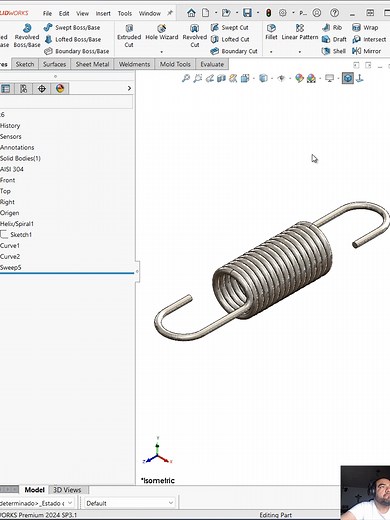This screenshot has height=520, width=390.
Task: Open the View Settings monitor icon
Action: tap(329, 79)
